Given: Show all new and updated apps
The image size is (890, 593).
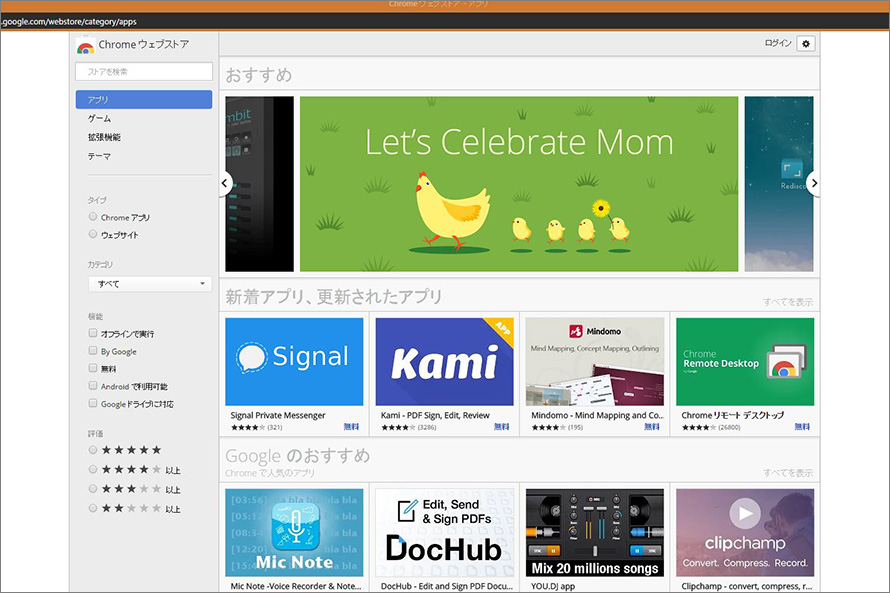Looking at the screenshot, I should (x=788, y=302).
